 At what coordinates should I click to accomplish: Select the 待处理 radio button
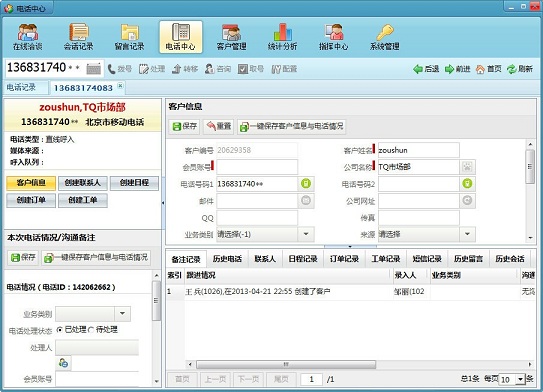[x=91, y=330]
